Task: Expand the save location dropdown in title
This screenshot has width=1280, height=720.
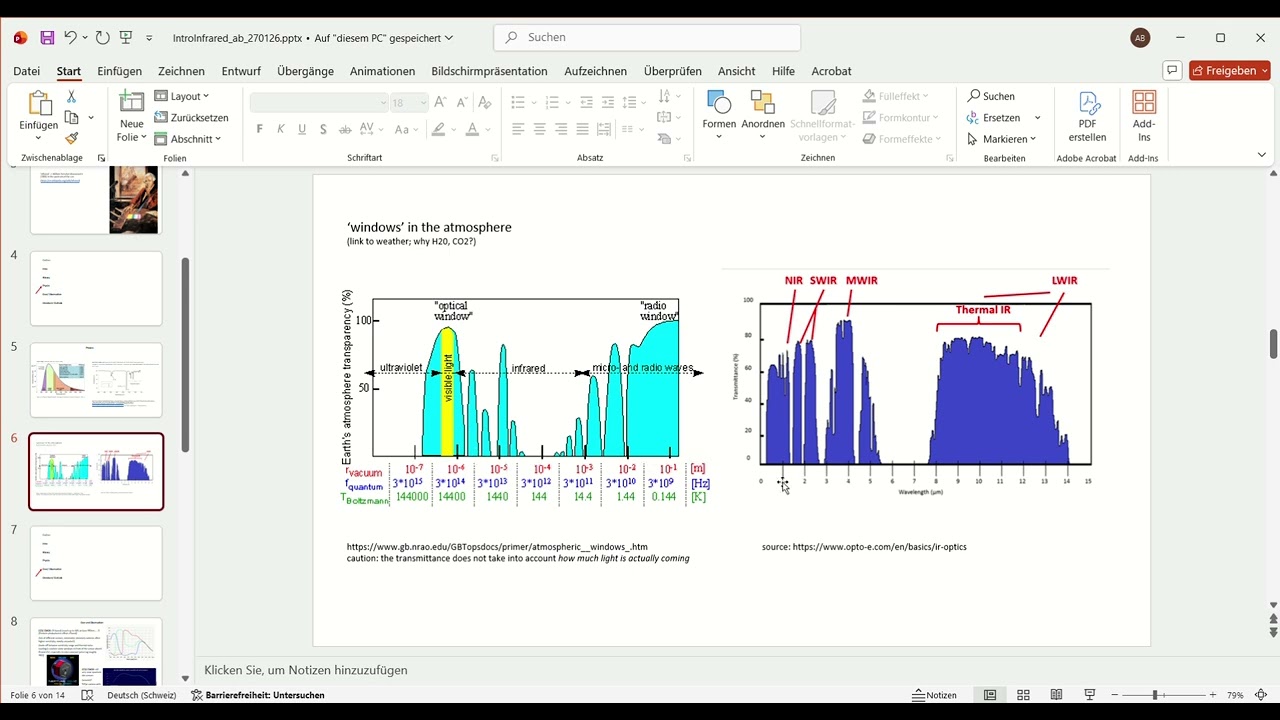Action: 449,38
